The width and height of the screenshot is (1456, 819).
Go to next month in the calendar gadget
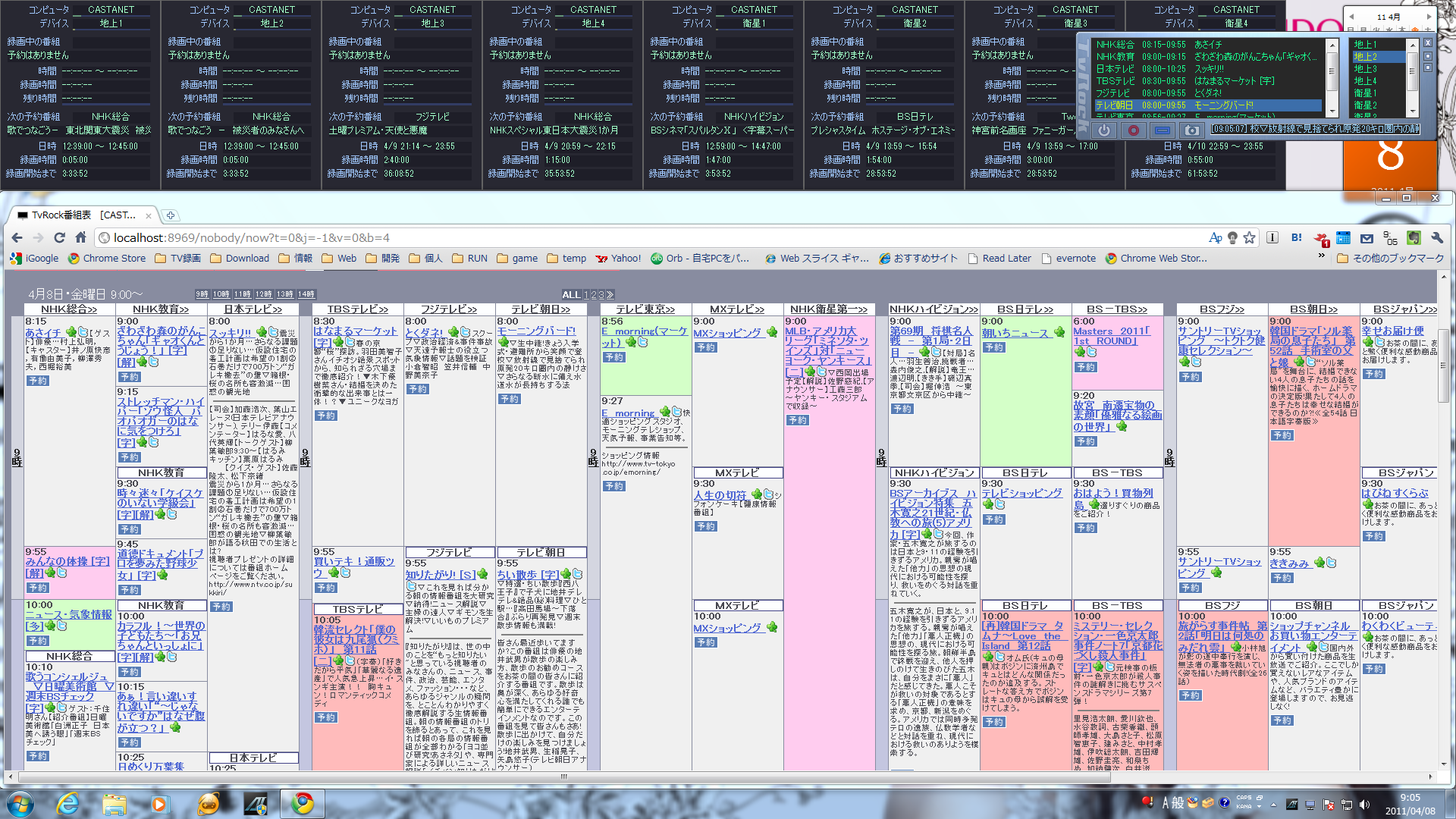coord(1429,16)
